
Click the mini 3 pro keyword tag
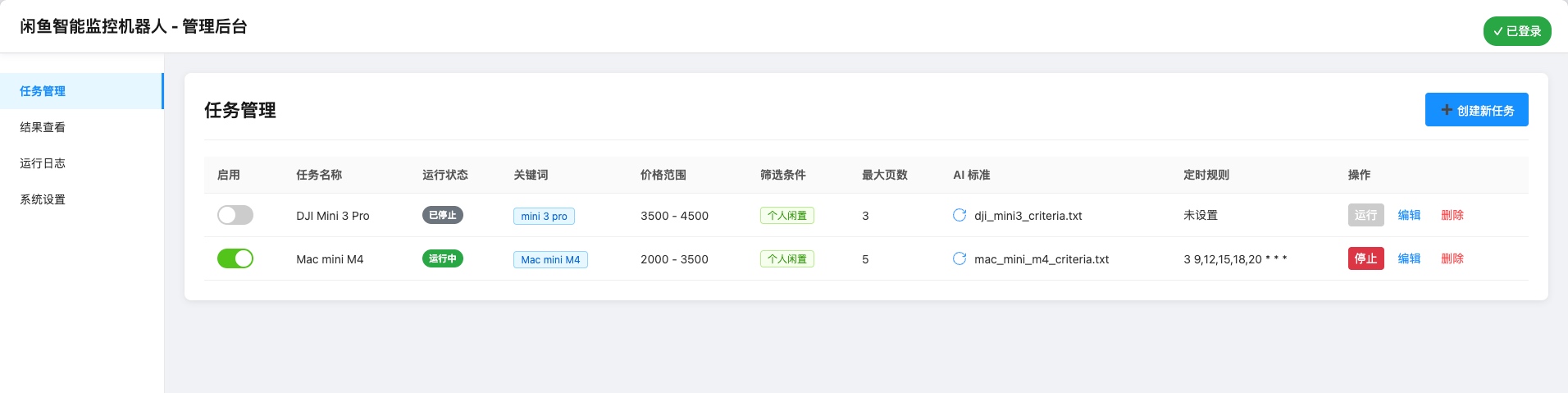[544, 216]
